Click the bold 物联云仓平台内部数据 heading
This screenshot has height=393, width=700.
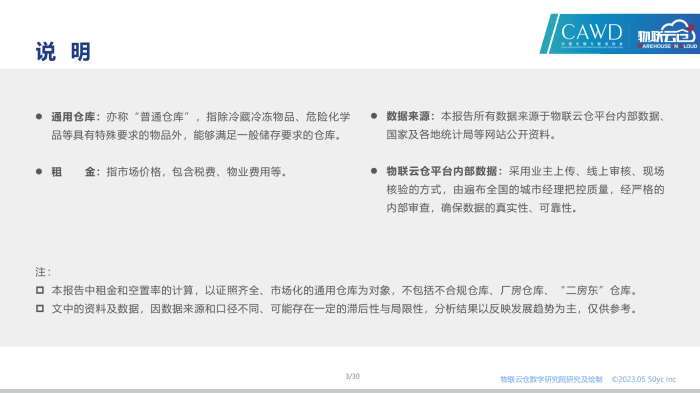[x=442, y=171]
